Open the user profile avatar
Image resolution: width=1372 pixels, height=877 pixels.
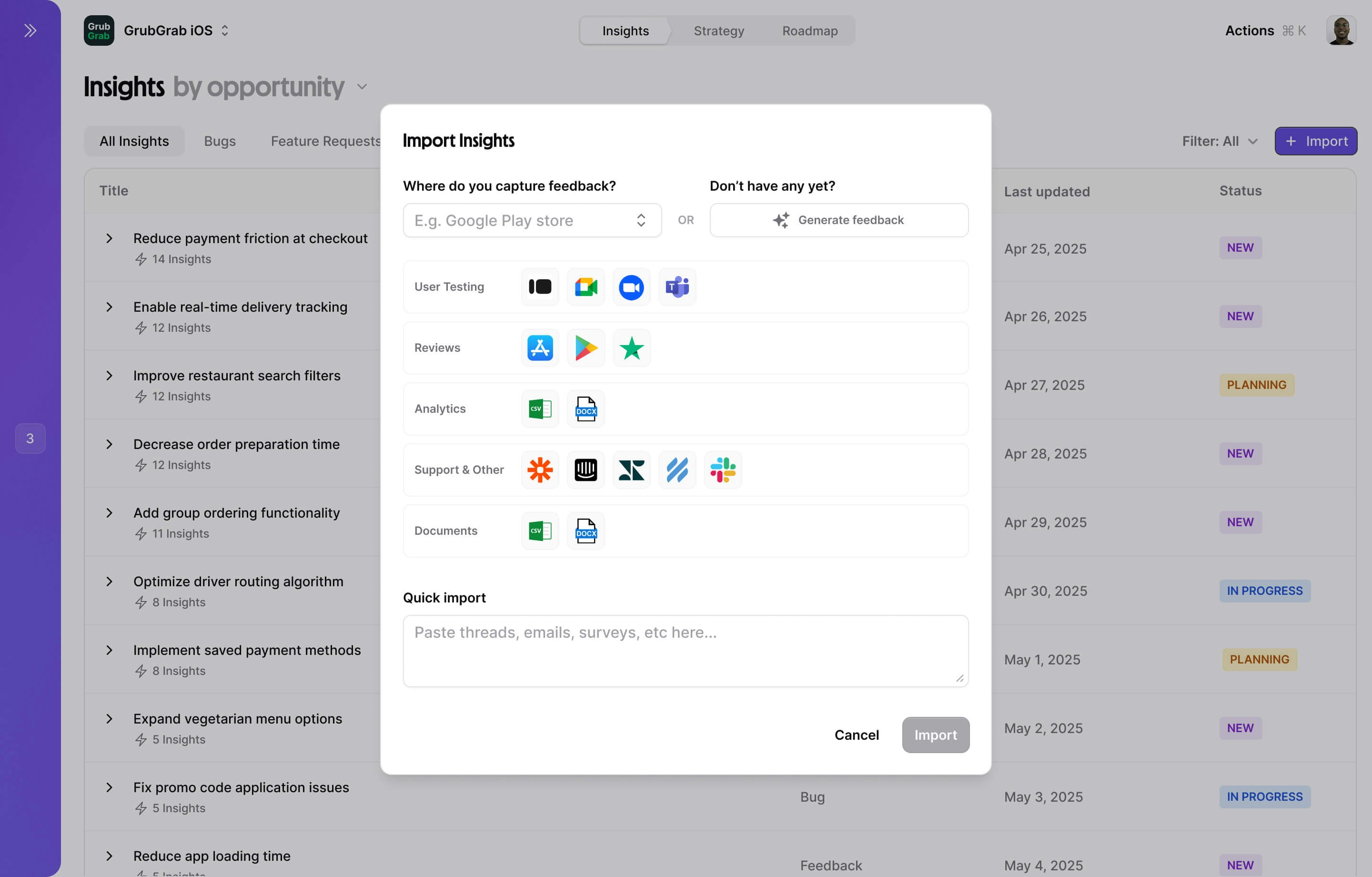(x=1341, y=30)
